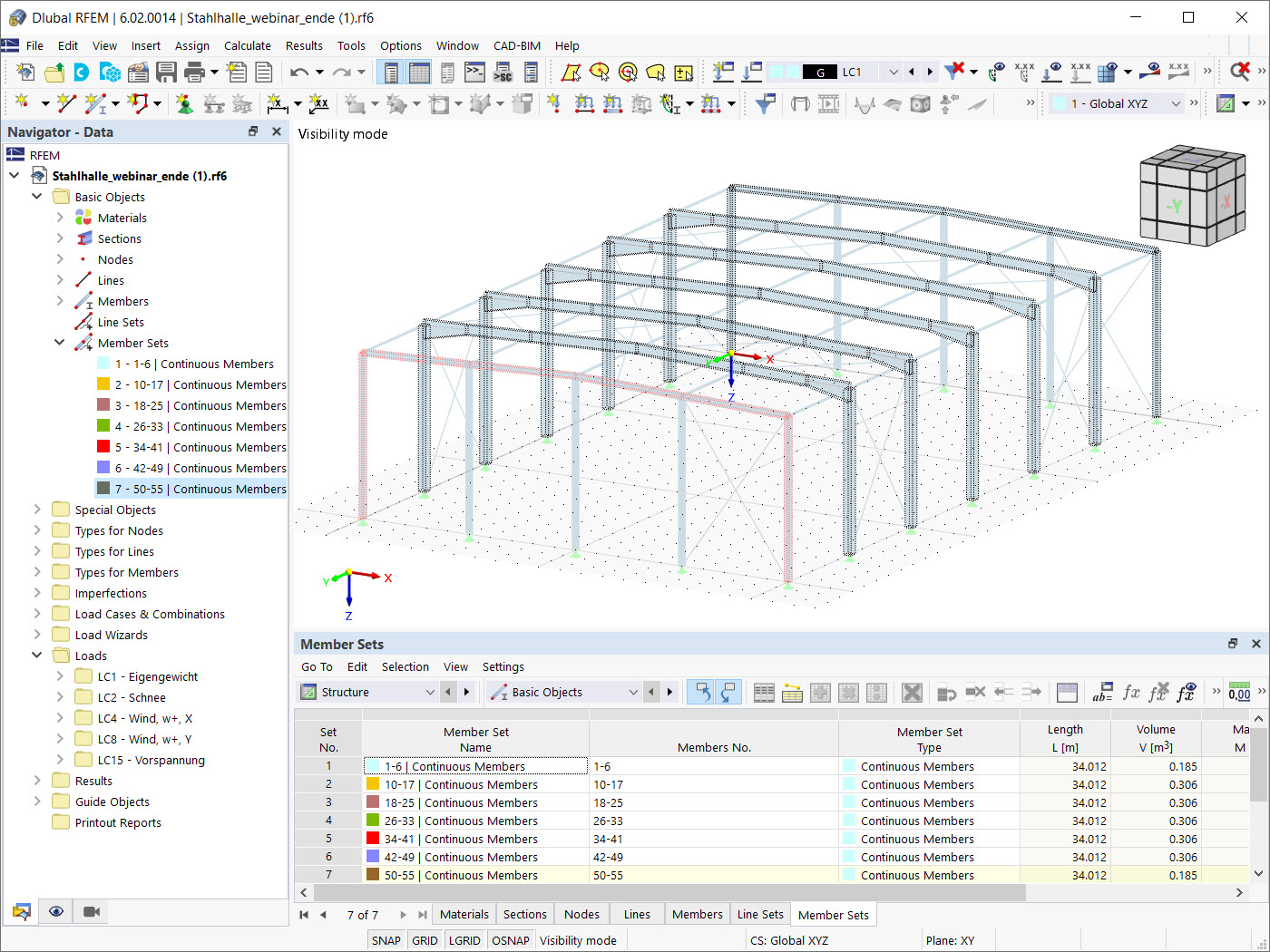Image resolution: width=1270 pixels, height=952 pixels.
Task: Click the delete-filter funnel icon
Action: pyautogui.click(x=953, y=72)
